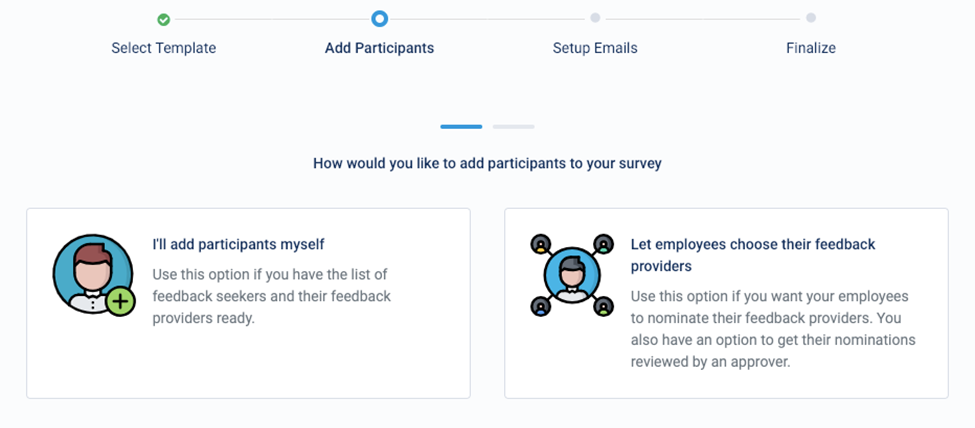The height and width of the screenshot is (428, 975).
Task: Click the green plus badge on the avatar
Action: [121, 302]
